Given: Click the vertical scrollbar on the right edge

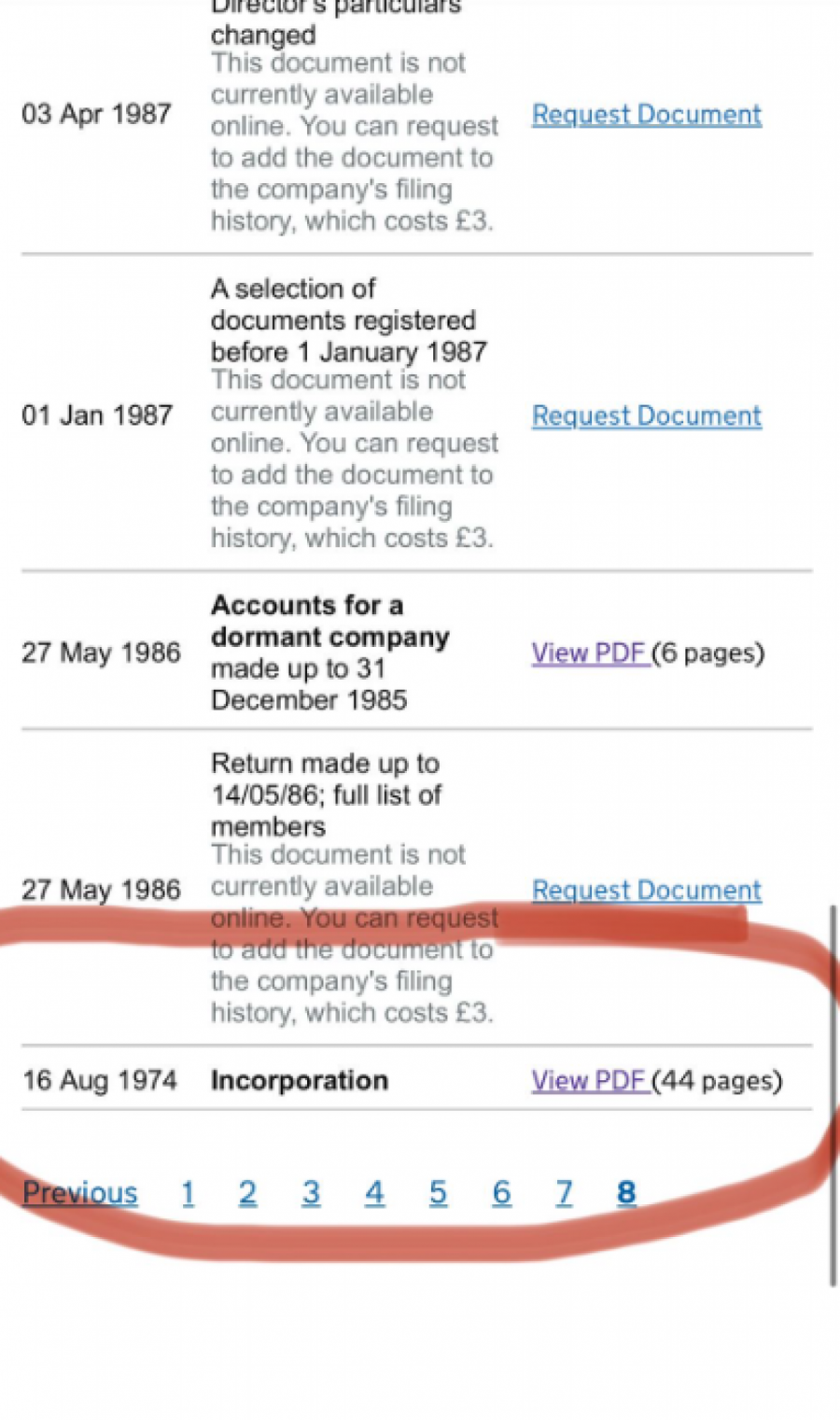Looking at the screenshot, I should point(833,1092).
